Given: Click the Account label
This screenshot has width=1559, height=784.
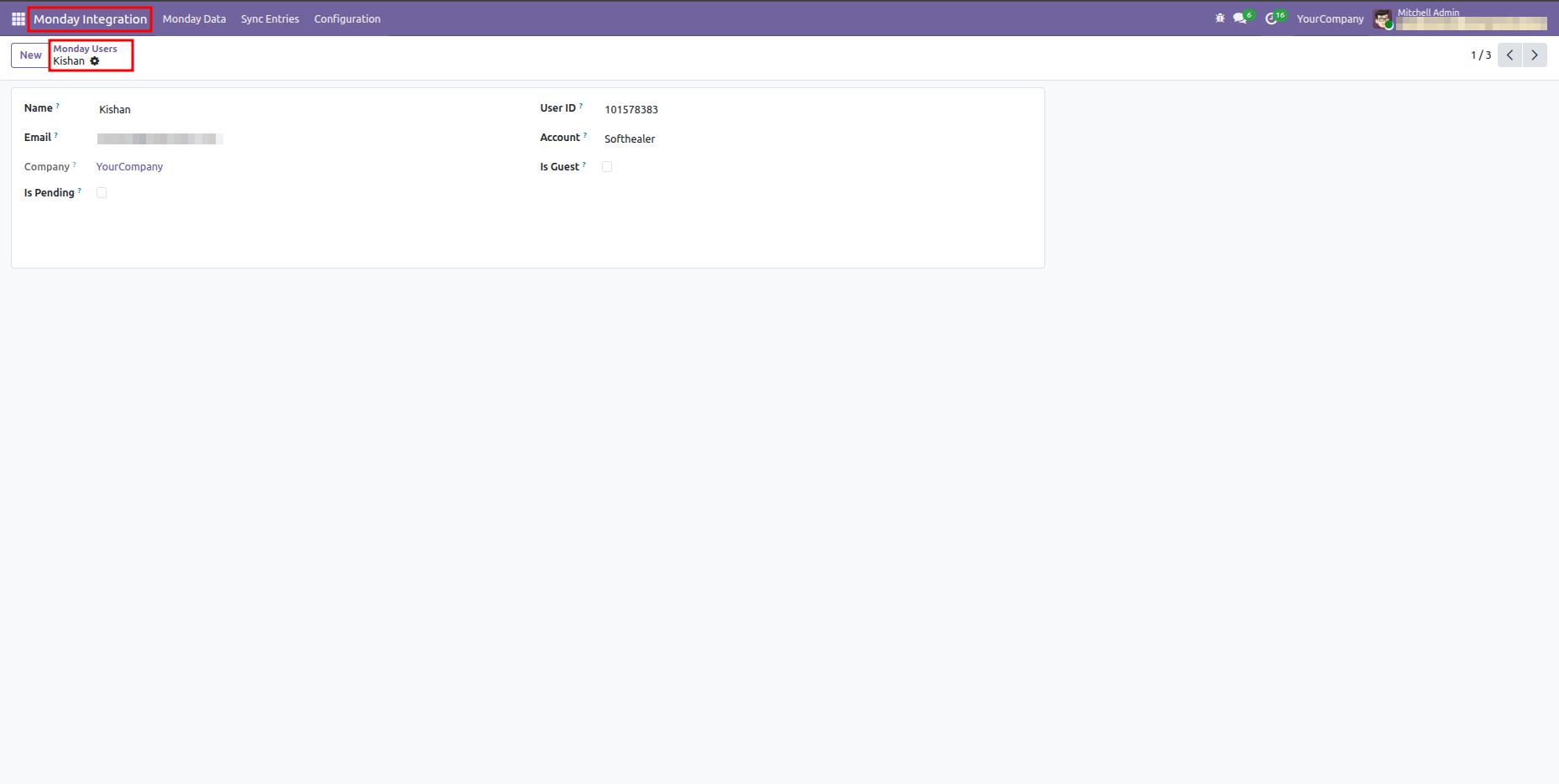Looking at the screenshot, I should (x=560, y=138).
